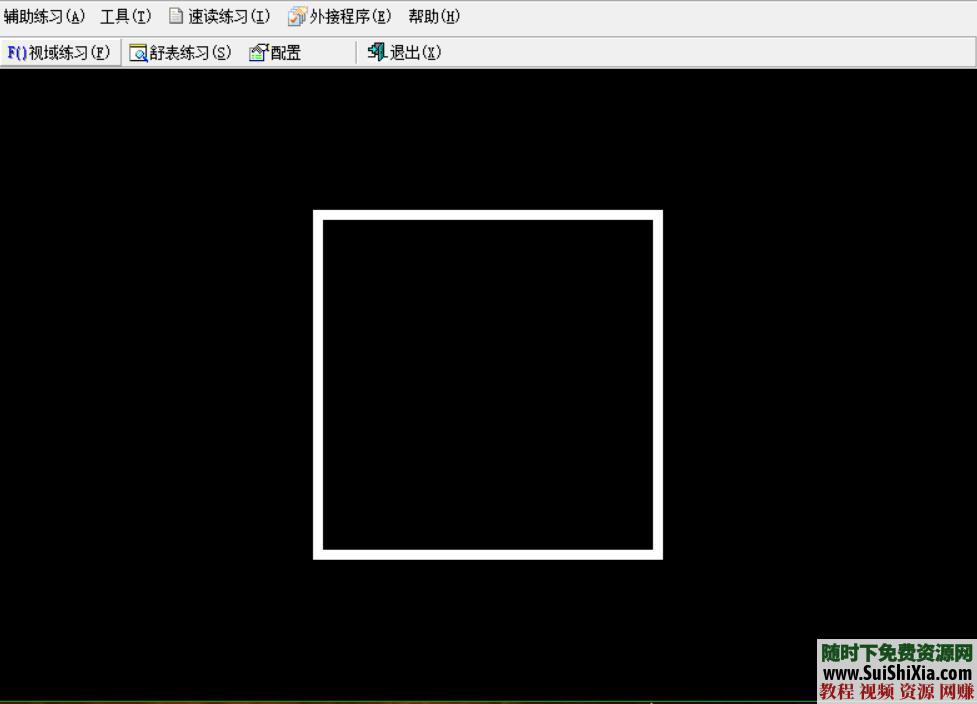977x704 pixels.
Task: Click the red 教程 视频 资源 网赚 text
Action: (897, 692)
